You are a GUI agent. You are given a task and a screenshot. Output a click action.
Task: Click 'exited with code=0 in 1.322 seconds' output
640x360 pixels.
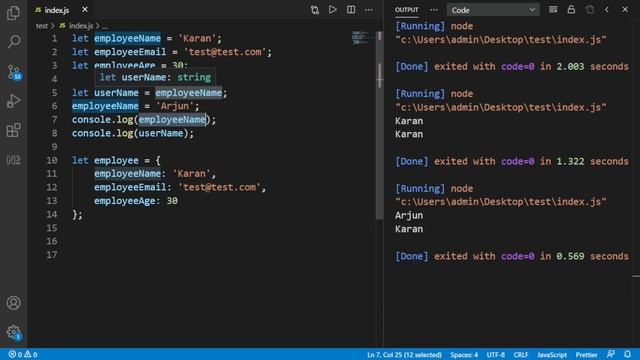pyautogui.click(x=531, y=161)
